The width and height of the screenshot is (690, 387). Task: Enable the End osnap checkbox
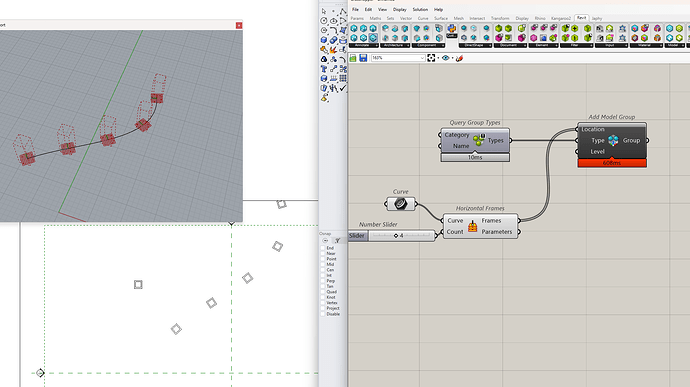323,248
